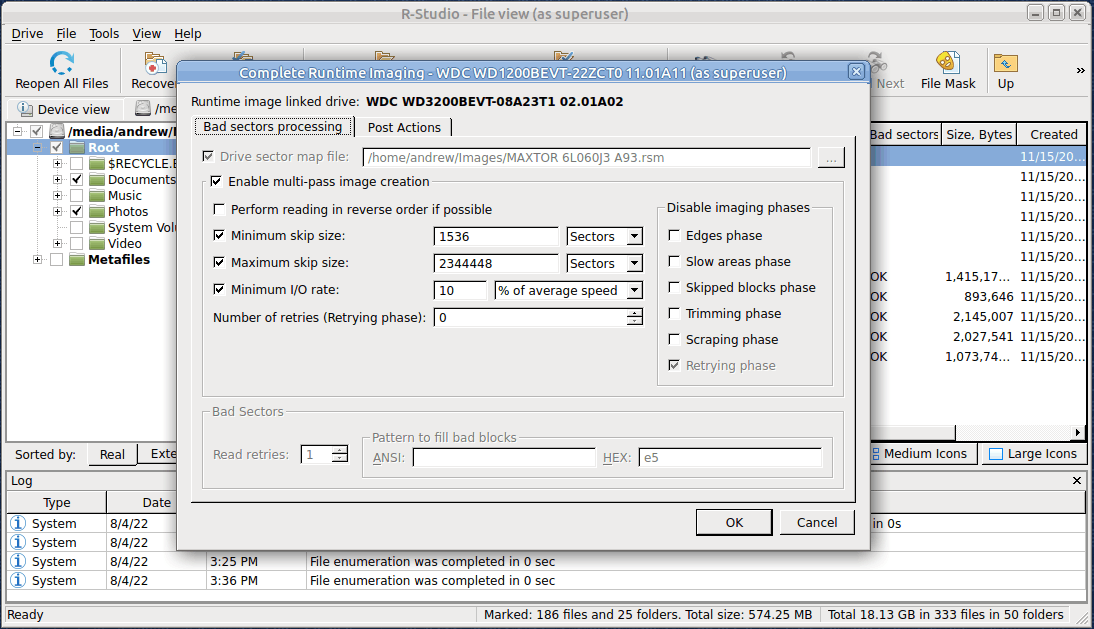Open Minimum I/O rate unit dropdown
This screenshot has width=1094, height=629.
click(x=634, y=290)
